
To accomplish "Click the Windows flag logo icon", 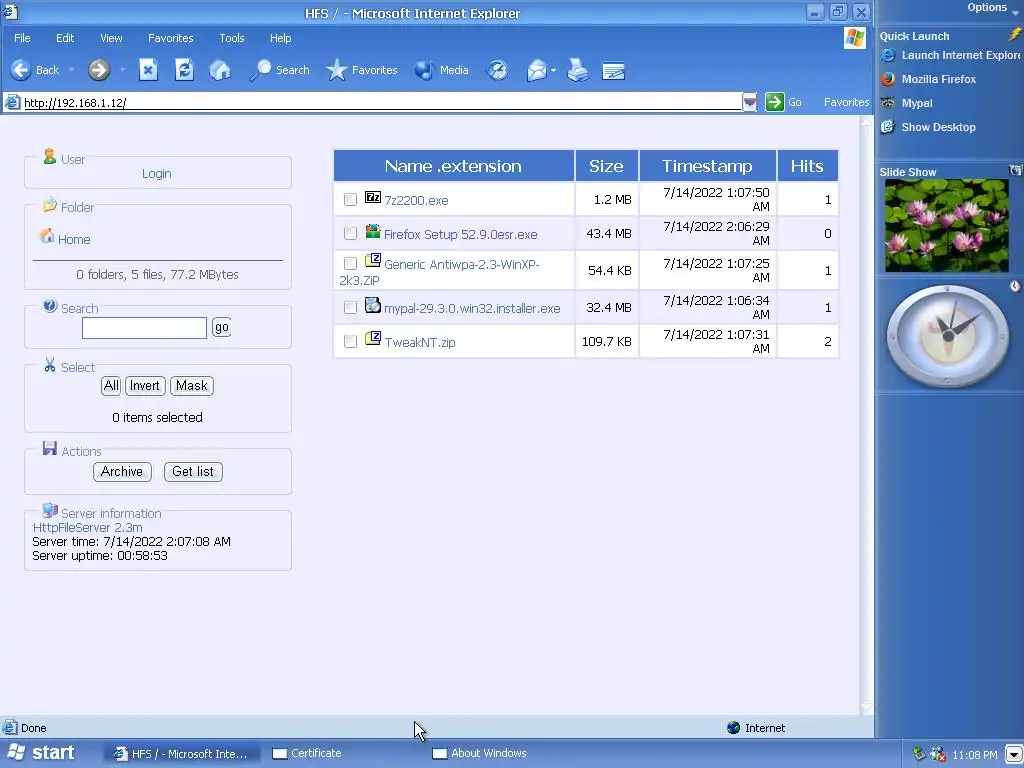I will 854,38.
